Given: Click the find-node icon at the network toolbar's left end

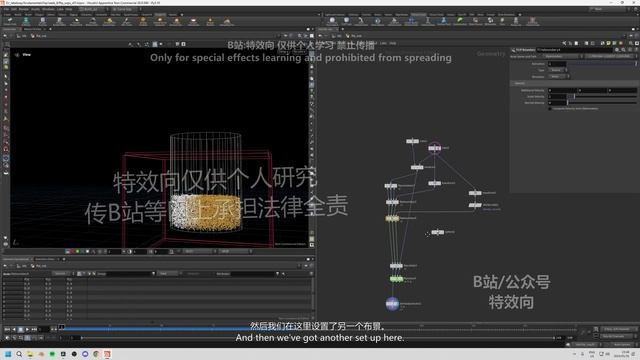Looking at the screenshot, I should [564, 43].
